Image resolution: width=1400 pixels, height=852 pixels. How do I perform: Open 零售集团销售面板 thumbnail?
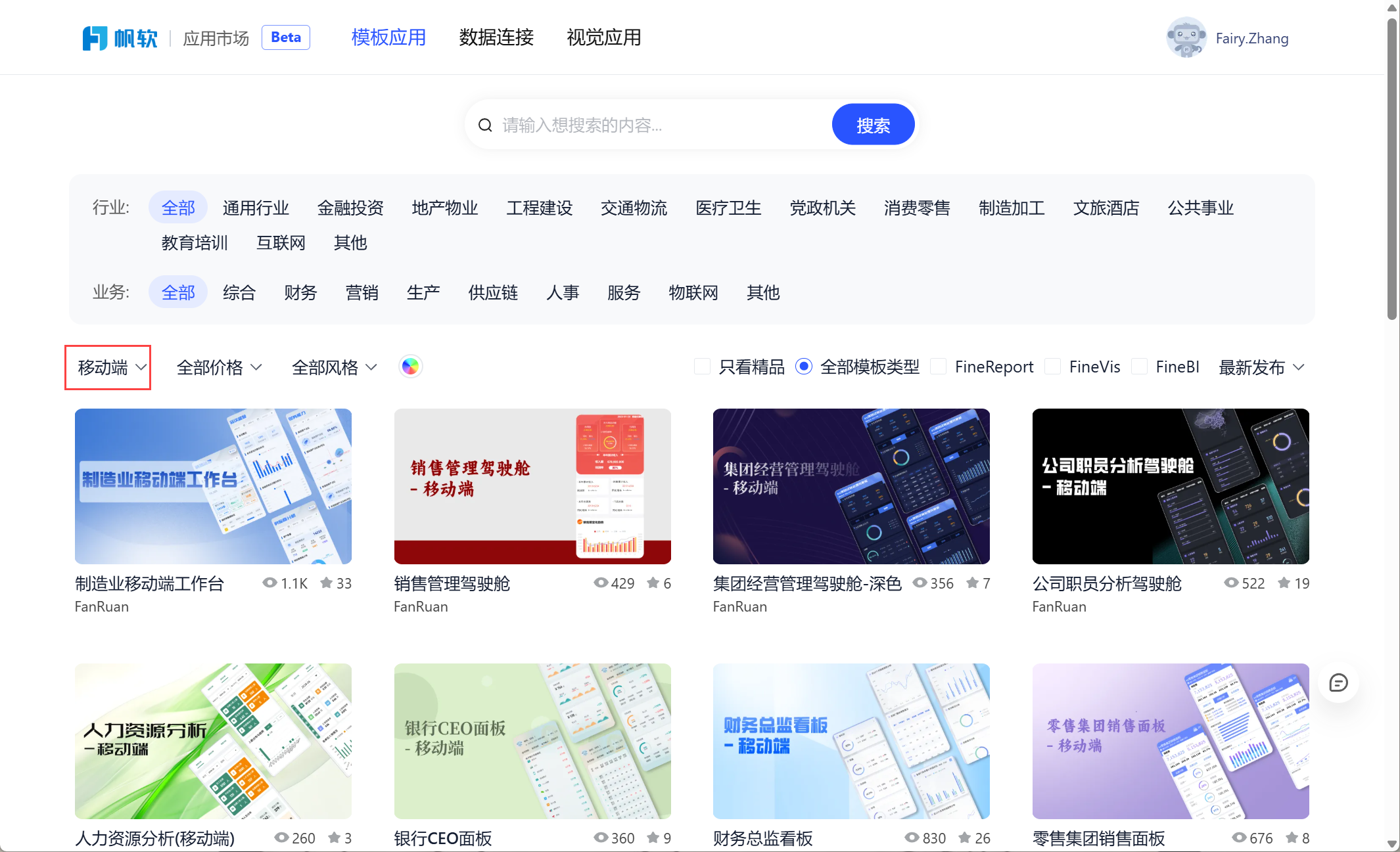(x=1171, y=741)
